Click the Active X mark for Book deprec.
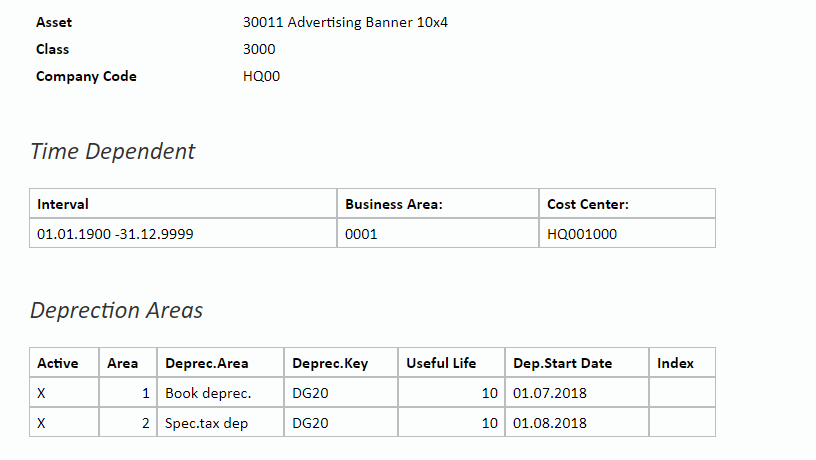Screen dimensions: 816x460 (x=42, y=393)
